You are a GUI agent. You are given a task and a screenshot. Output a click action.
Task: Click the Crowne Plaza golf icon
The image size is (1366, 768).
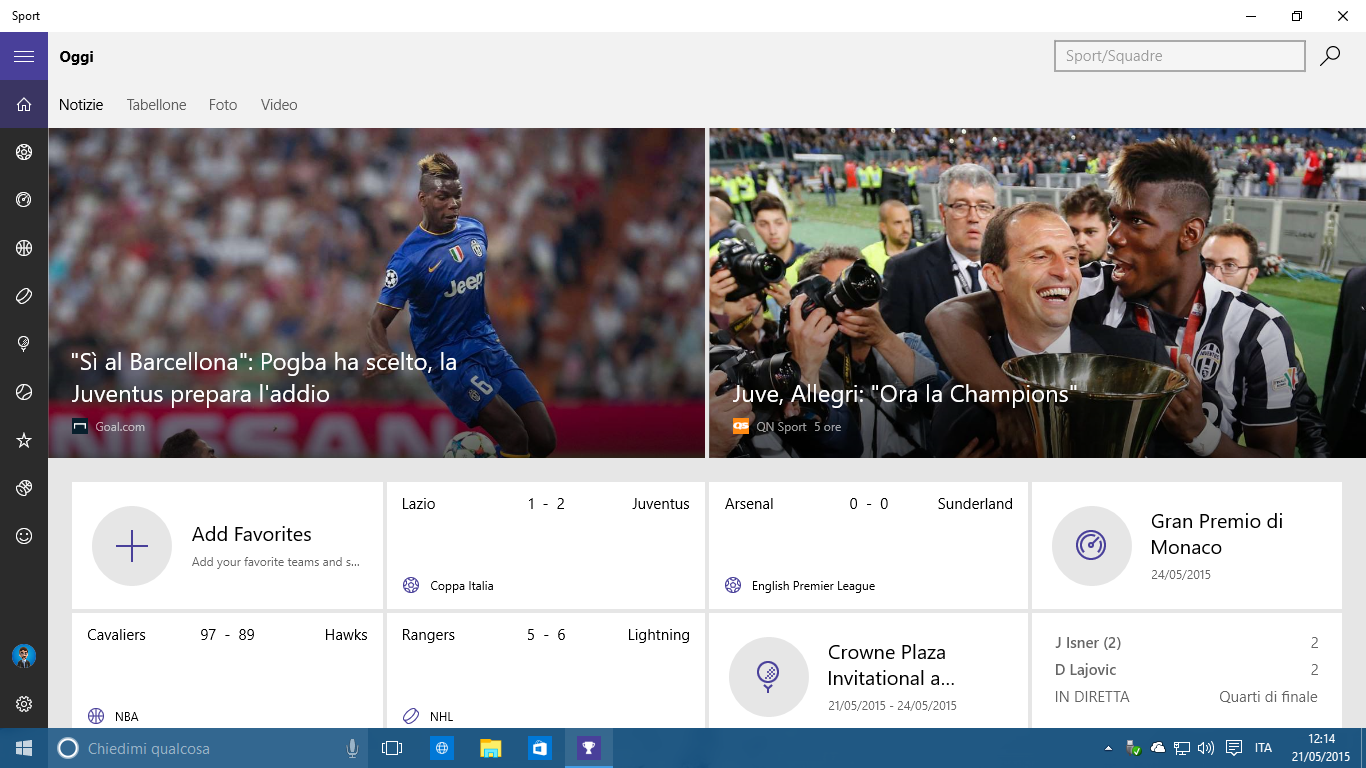coord(768,677)
